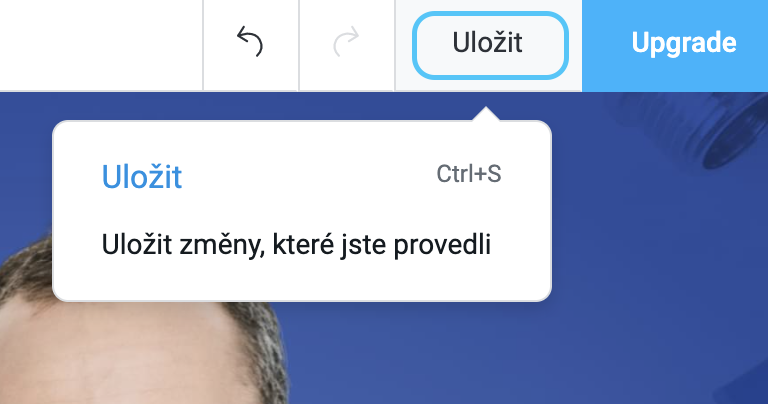Viewport: 768px width, 404px height.
Task: Click the greyed-out redo arrow icon
Action: coord(346,42)
